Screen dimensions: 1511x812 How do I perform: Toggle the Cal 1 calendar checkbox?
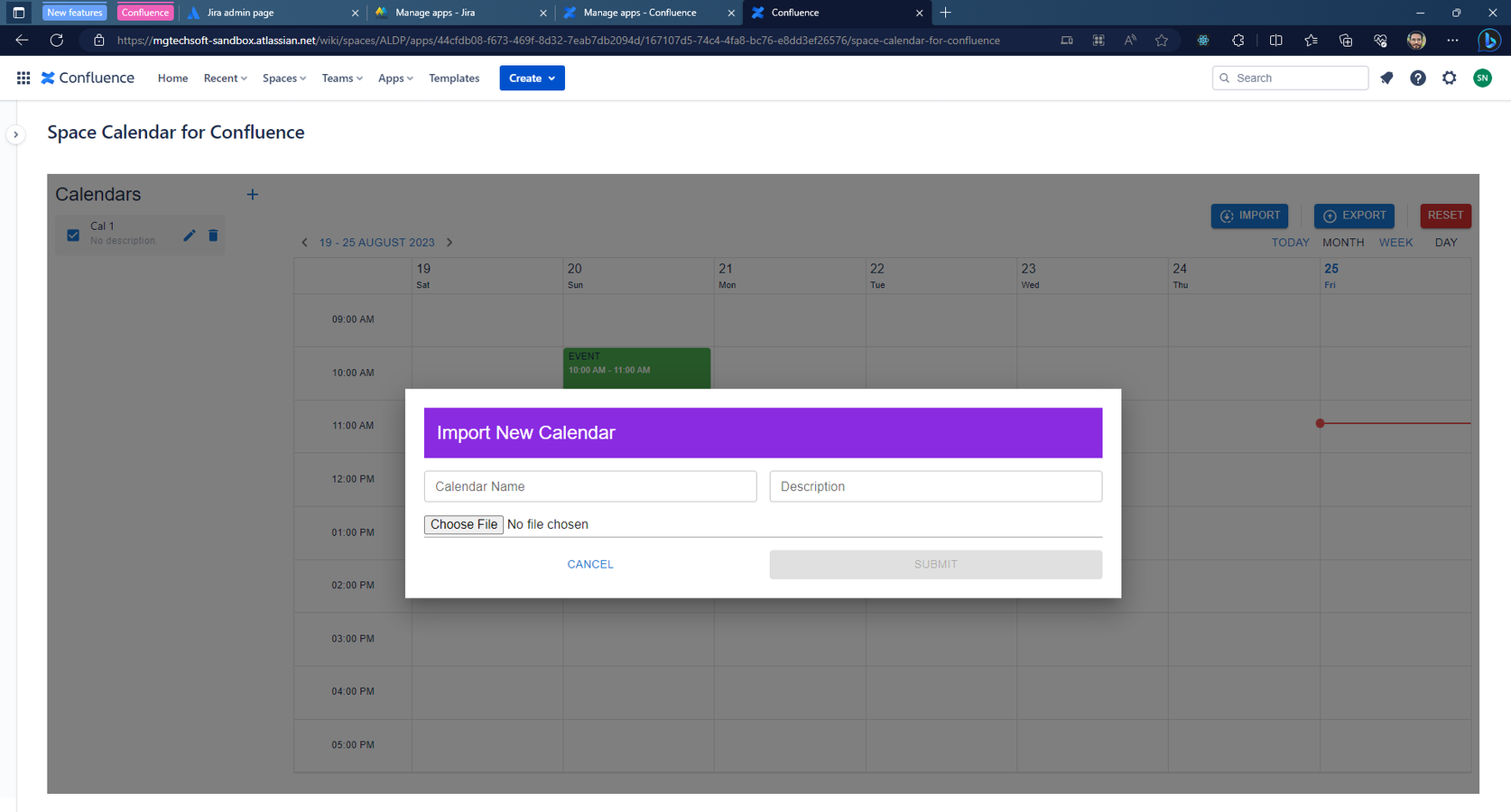click(73, 235)
